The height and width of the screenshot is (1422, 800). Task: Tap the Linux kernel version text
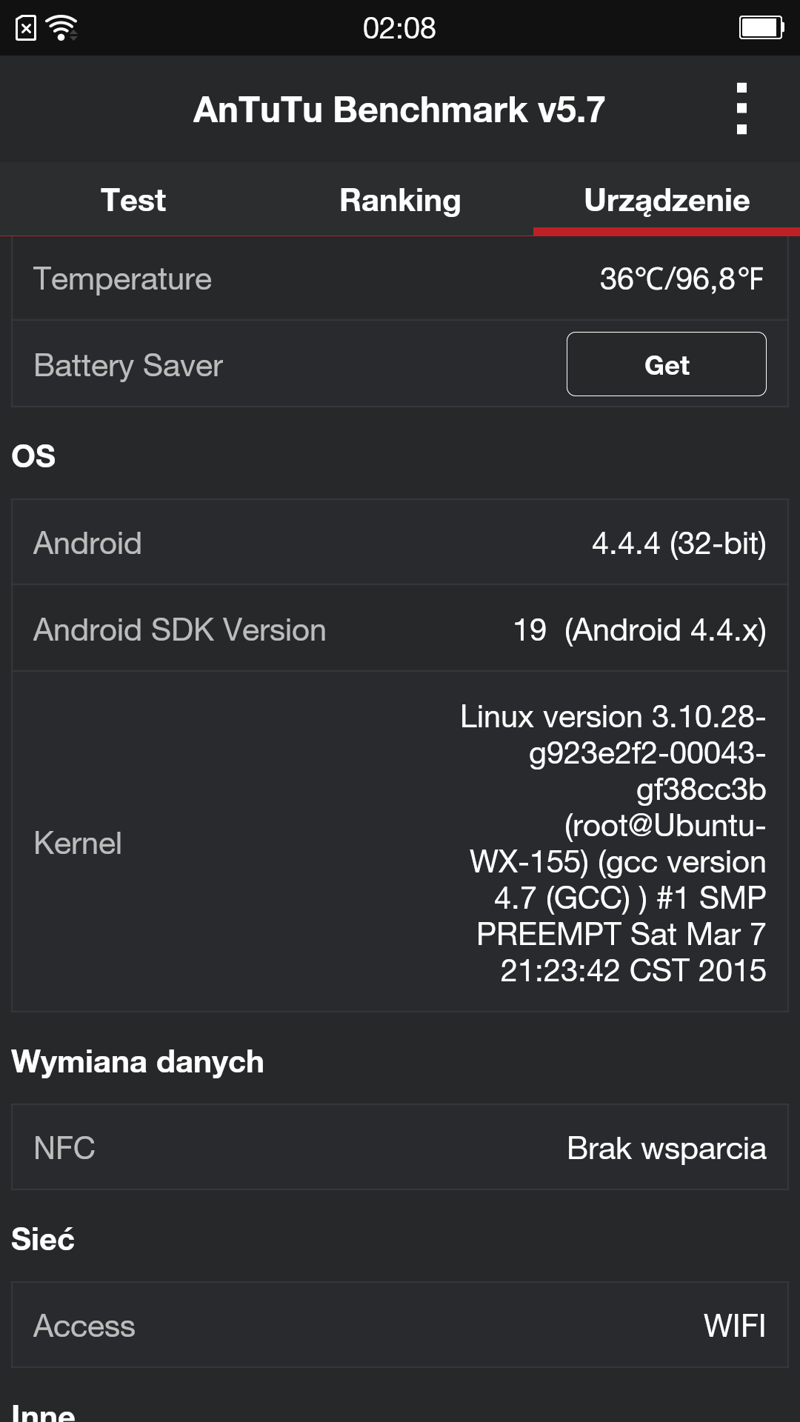coord(613,843)
